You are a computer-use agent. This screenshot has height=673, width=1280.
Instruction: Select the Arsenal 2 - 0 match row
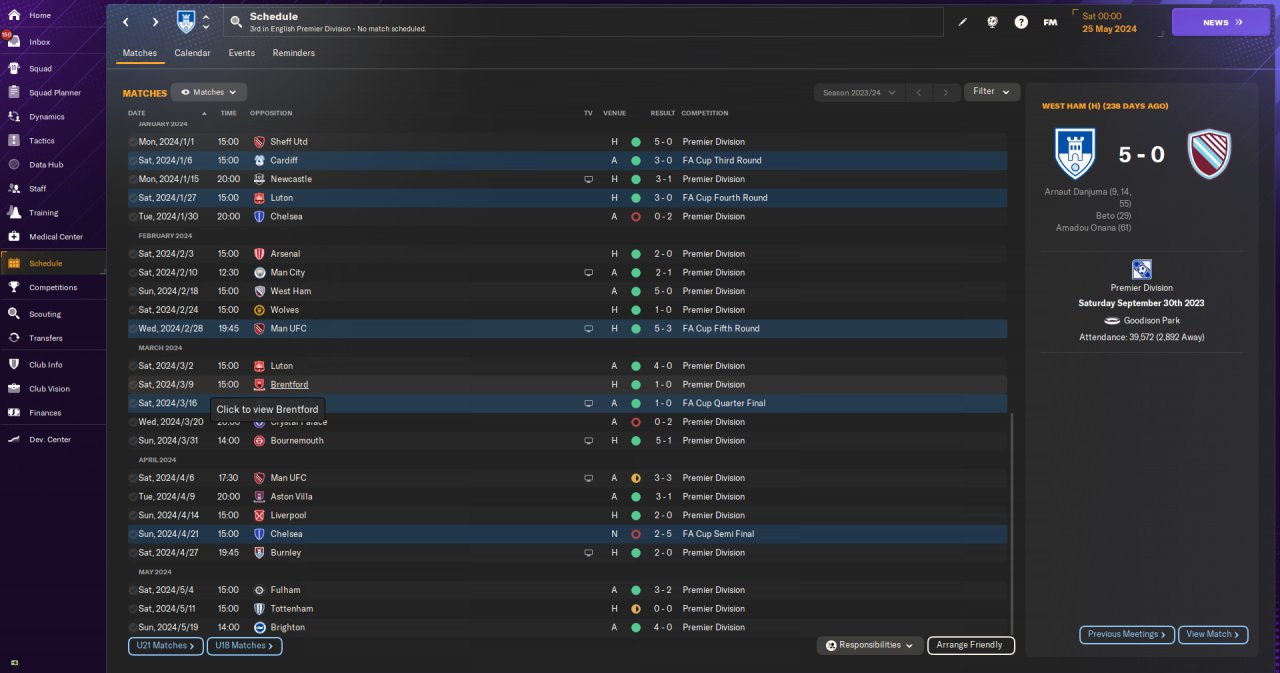point(567,254)
